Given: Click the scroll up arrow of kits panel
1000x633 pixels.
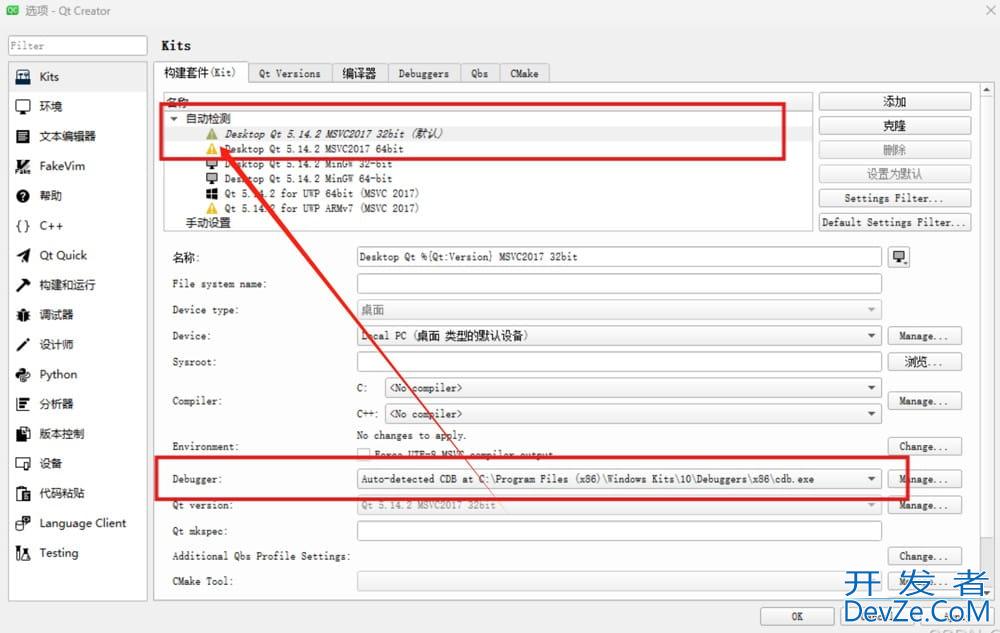Looking at the screenshot, I should coord(987,90).
